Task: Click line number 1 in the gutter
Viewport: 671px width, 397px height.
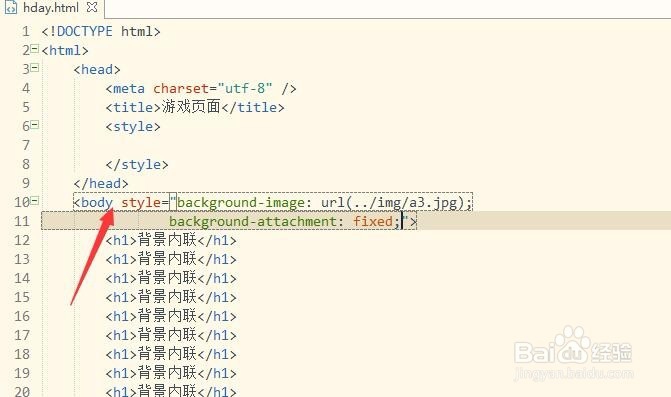Action: pos(26,31)
